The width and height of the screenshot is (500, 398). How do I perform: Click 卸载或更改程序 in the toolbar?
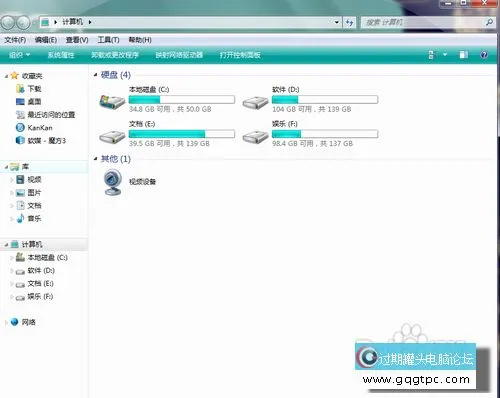115,55
